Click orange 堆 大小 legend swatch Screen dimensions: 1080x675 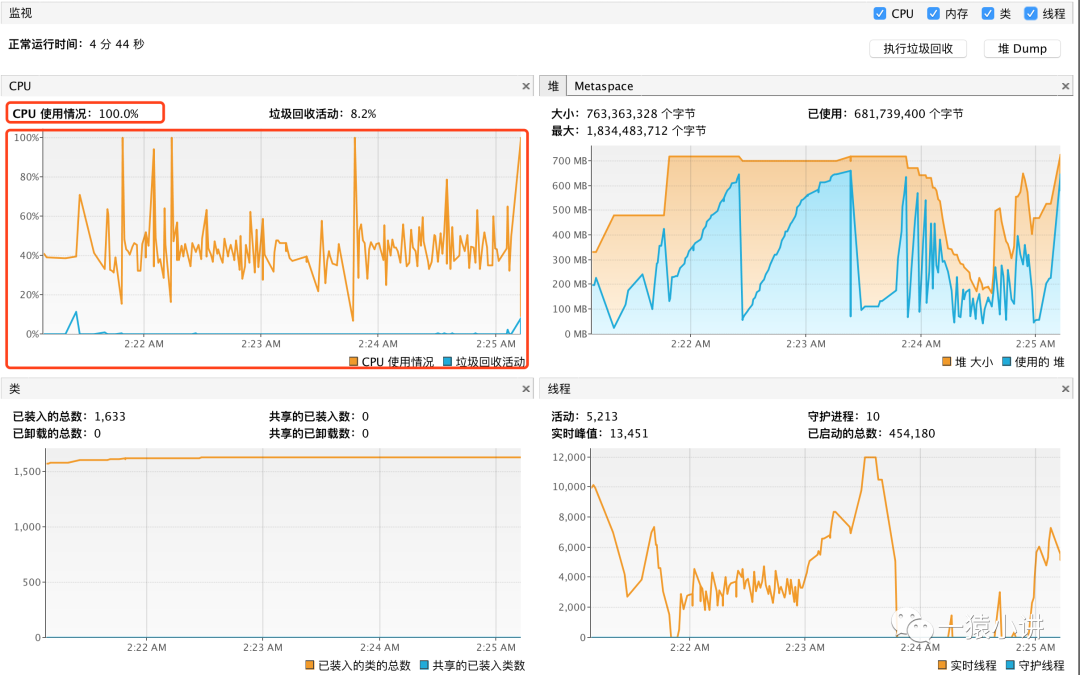click(x=946, y=362)
